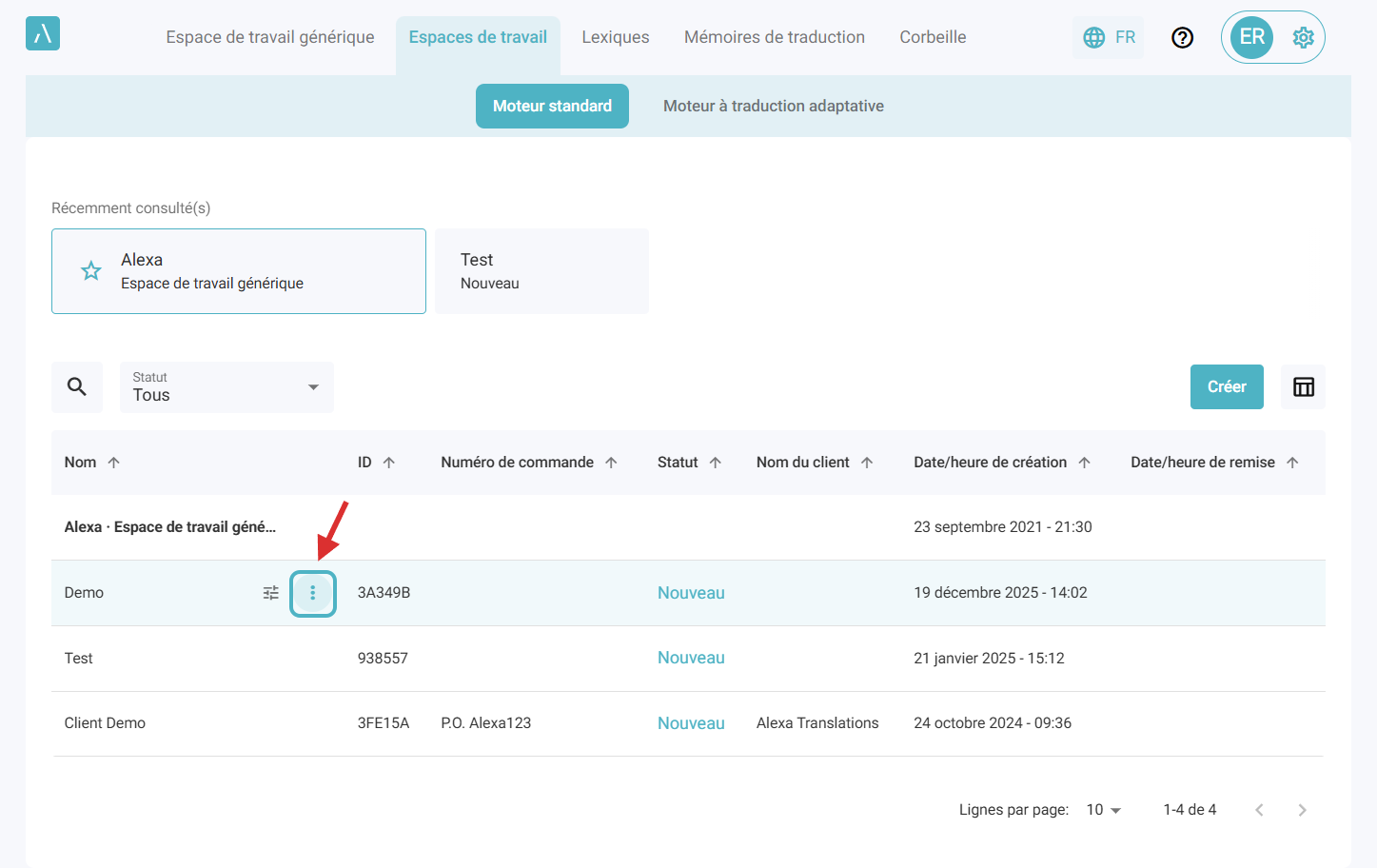Click the ER user avatar
The image size is (1377, 868).
[1251, 37]
